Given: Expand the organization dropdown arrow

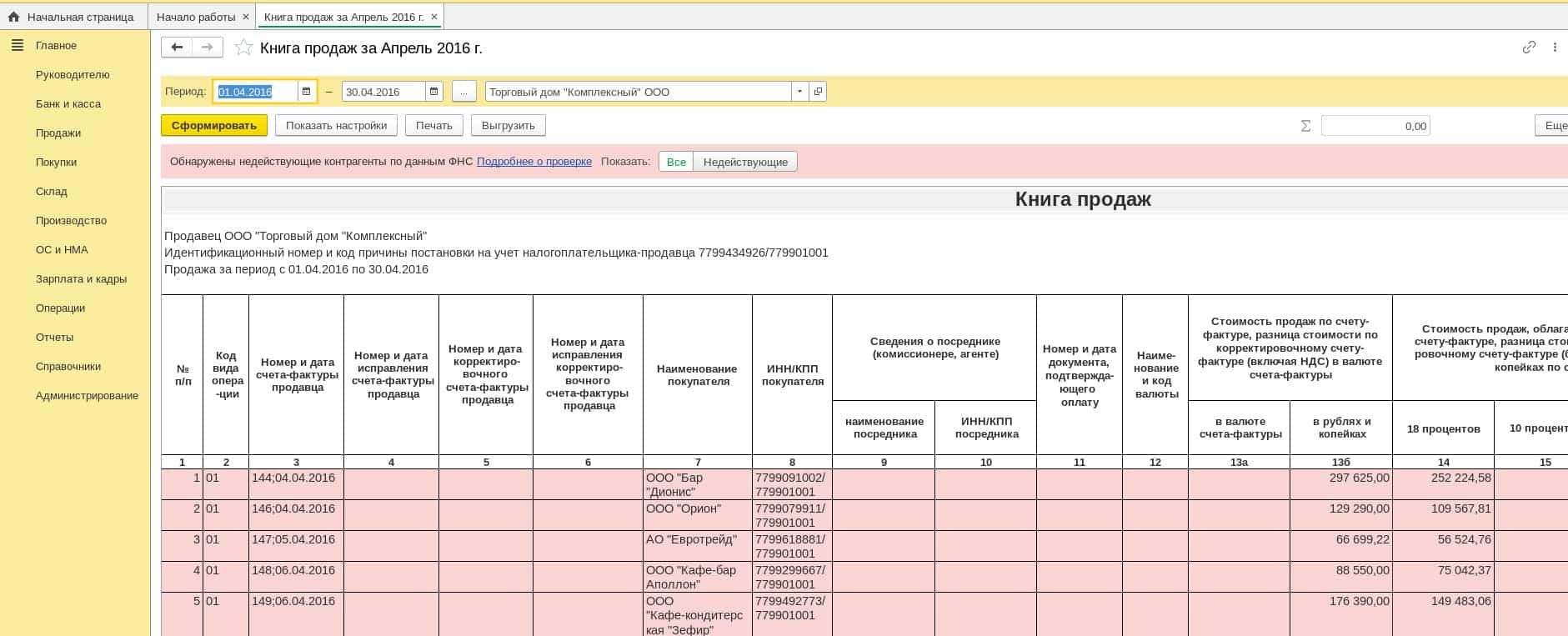Looking at the screenshot, I should pos(800,92).
